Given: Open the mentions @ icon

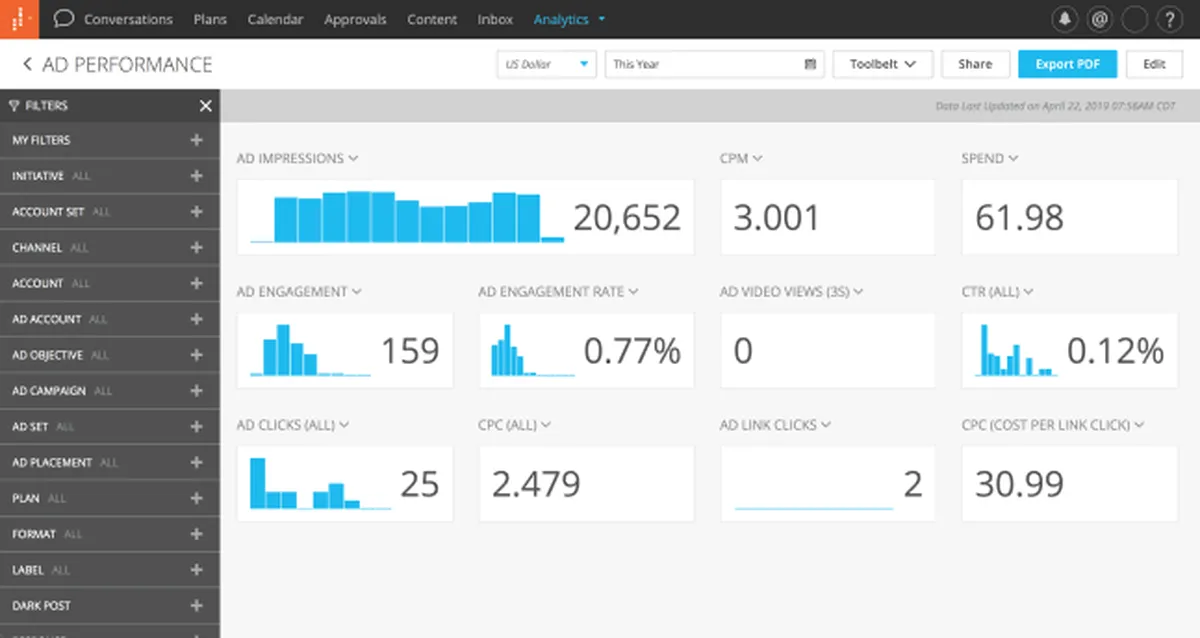Looking at the screenshot, I should point(1099,19).
